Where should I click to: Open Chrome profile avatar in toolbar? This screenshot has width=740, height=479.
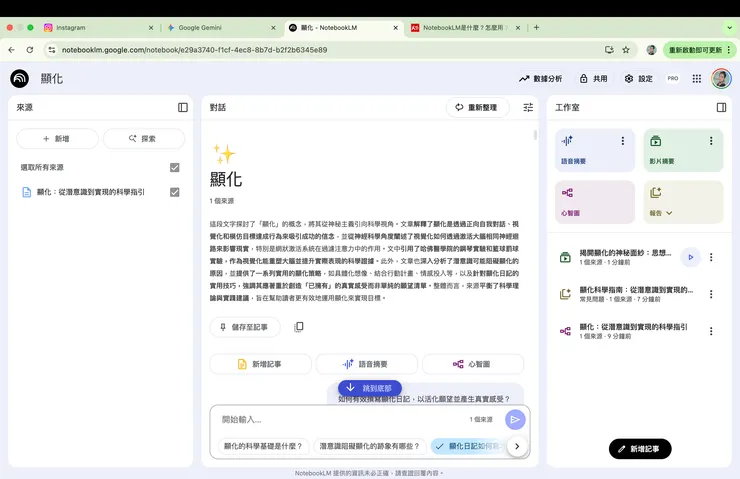click(x=651, y=50)
